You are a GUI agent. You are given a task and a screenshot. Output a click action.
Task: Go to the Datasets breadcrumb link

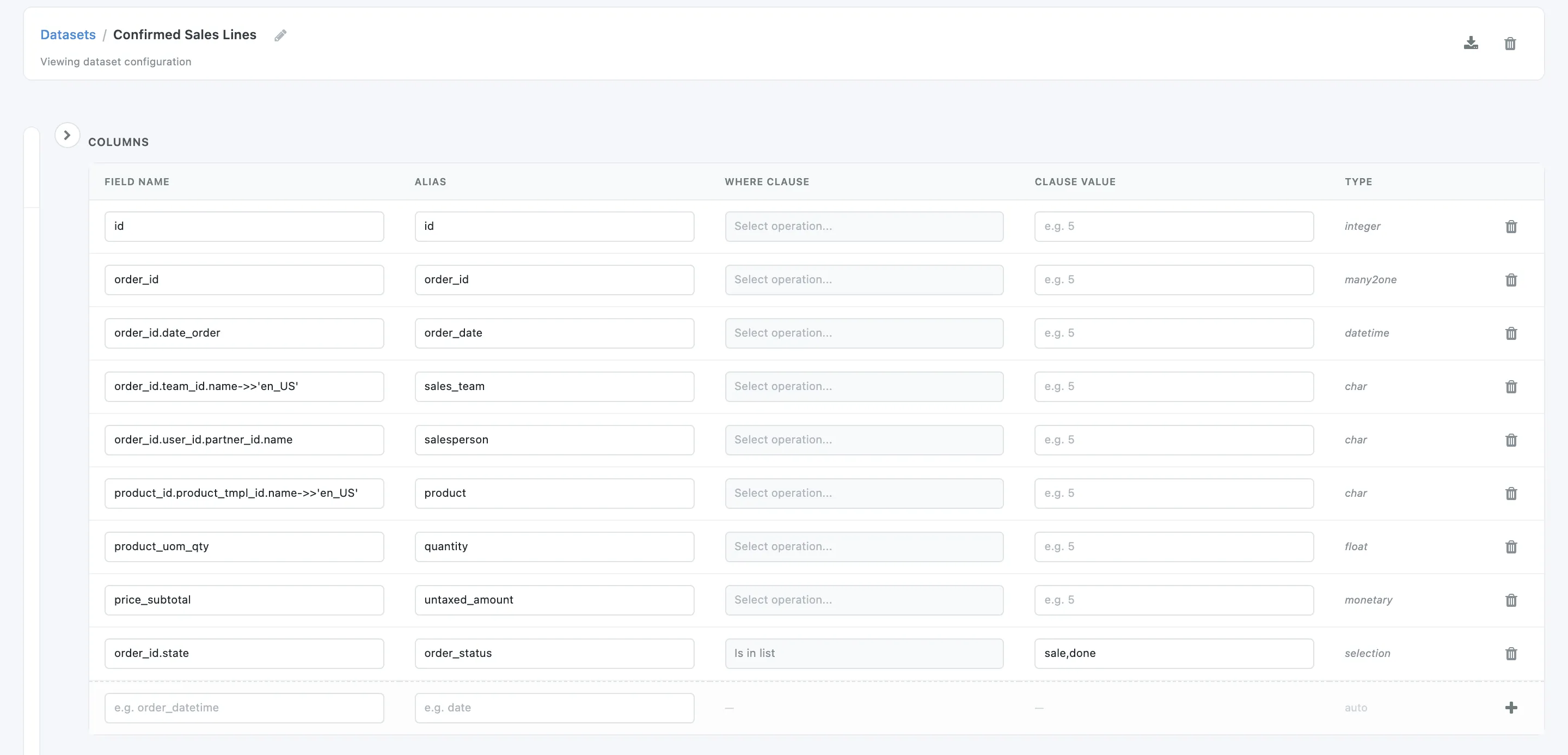[x=68, y=35]
